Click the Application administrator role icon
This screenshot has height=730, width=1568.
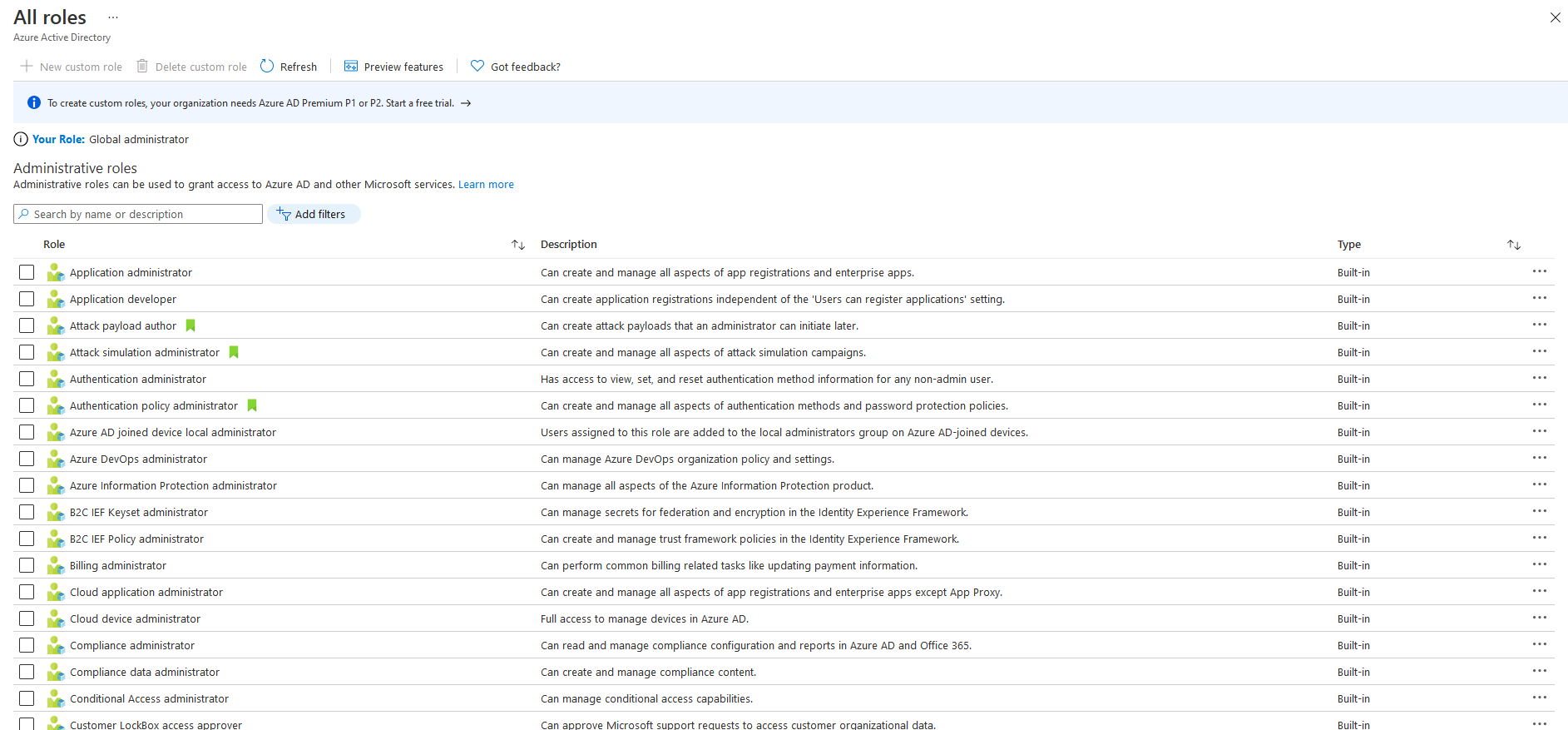[56, 272]
